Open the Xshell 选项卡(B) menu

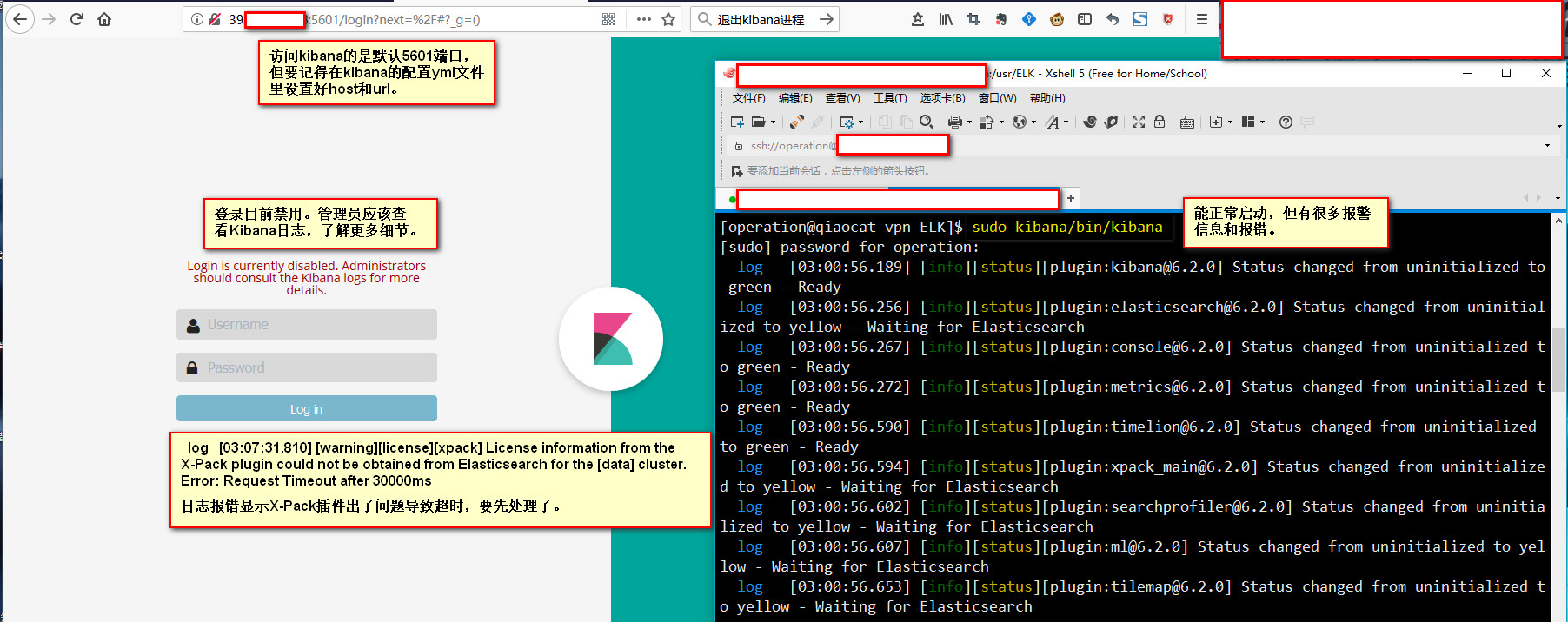943,98
